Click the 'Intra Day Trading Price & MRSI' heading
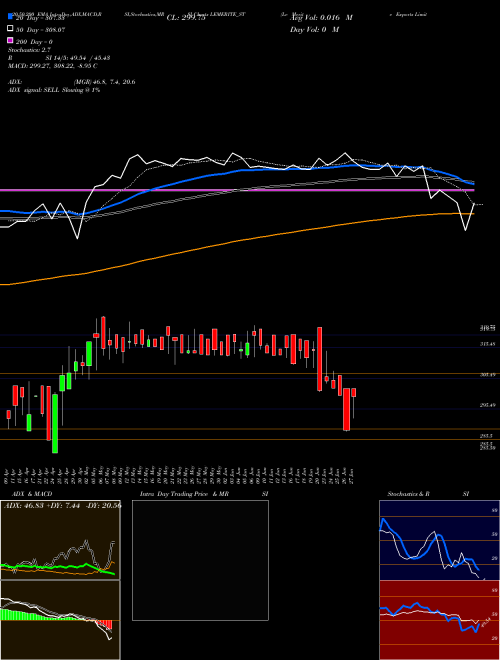Screen dimensions: 500x660 (204, 494)
